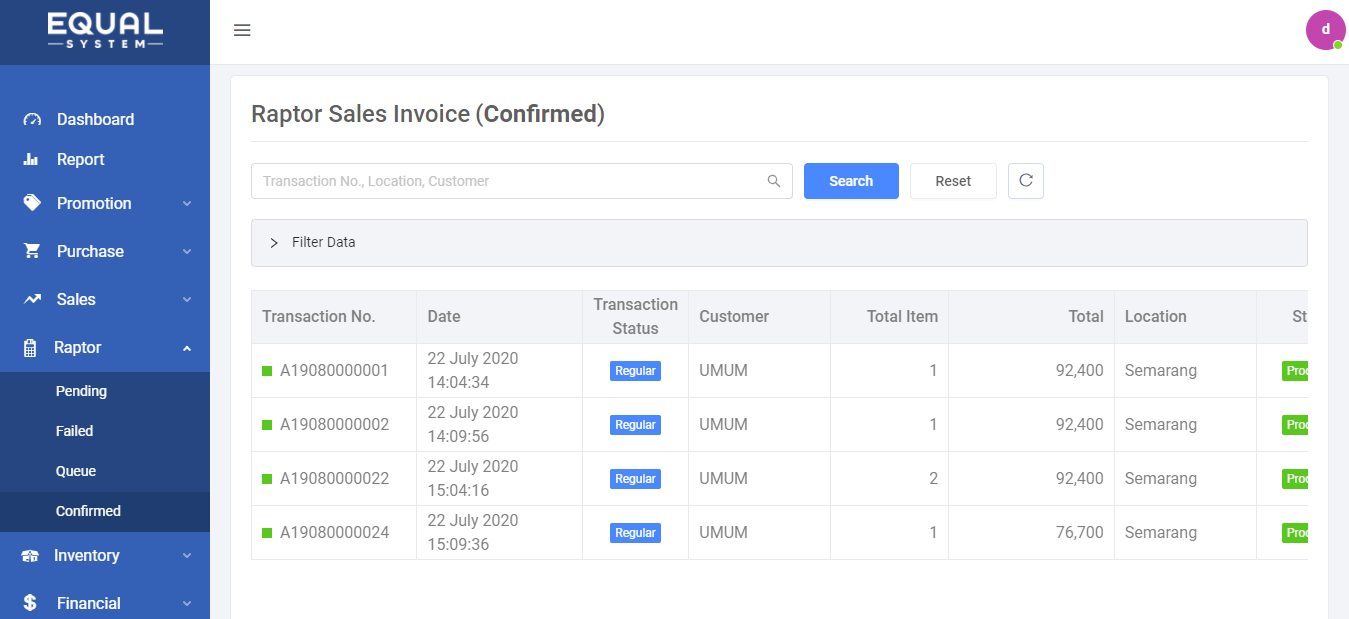Expand the Sales menu chevron
The width and height of the screenshot is (1349, 619).
click(186, 300)
